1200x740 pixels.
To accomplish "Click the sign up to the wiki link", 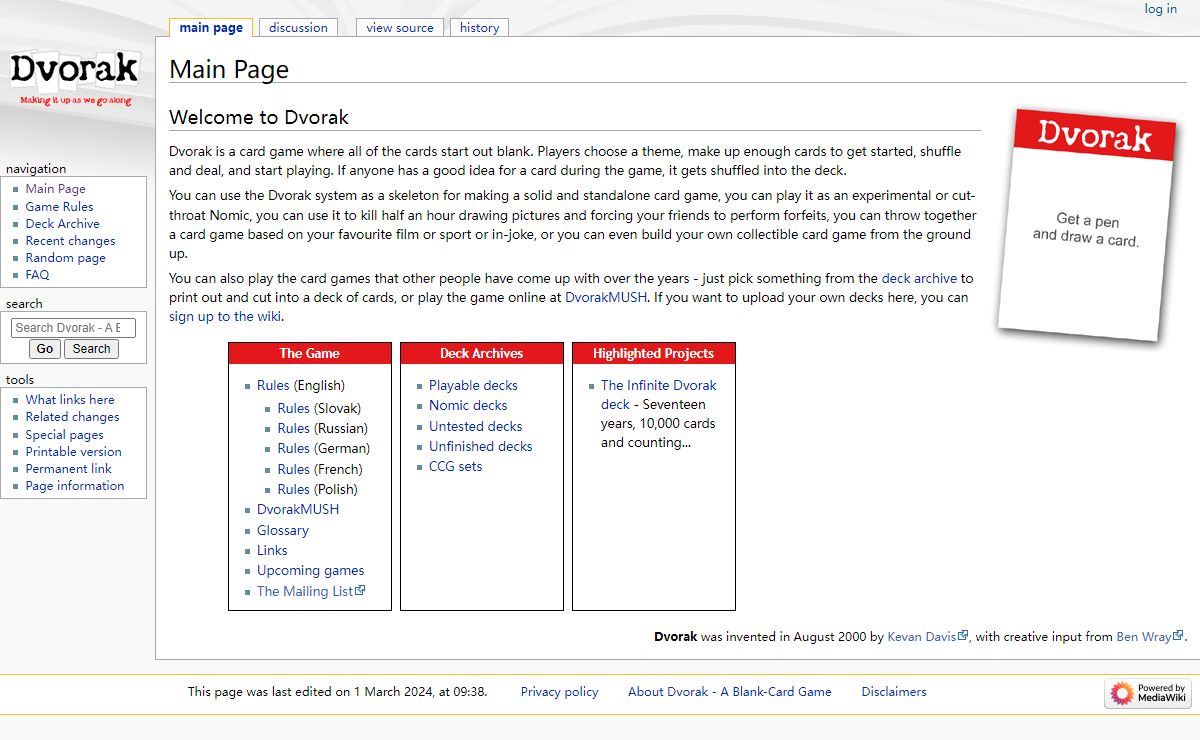I will pyautogui.click(x=226, y=317).
